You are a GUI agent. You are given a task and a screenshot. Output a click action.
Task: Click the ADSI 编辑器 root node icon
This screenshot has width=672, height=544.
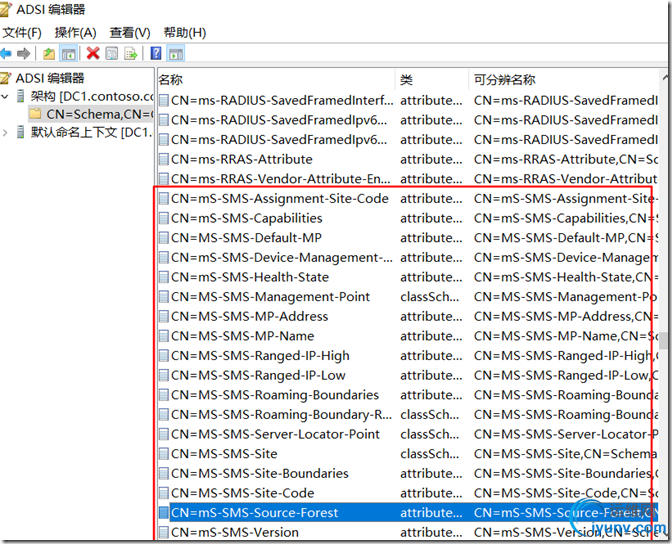[x=6, y=78]
